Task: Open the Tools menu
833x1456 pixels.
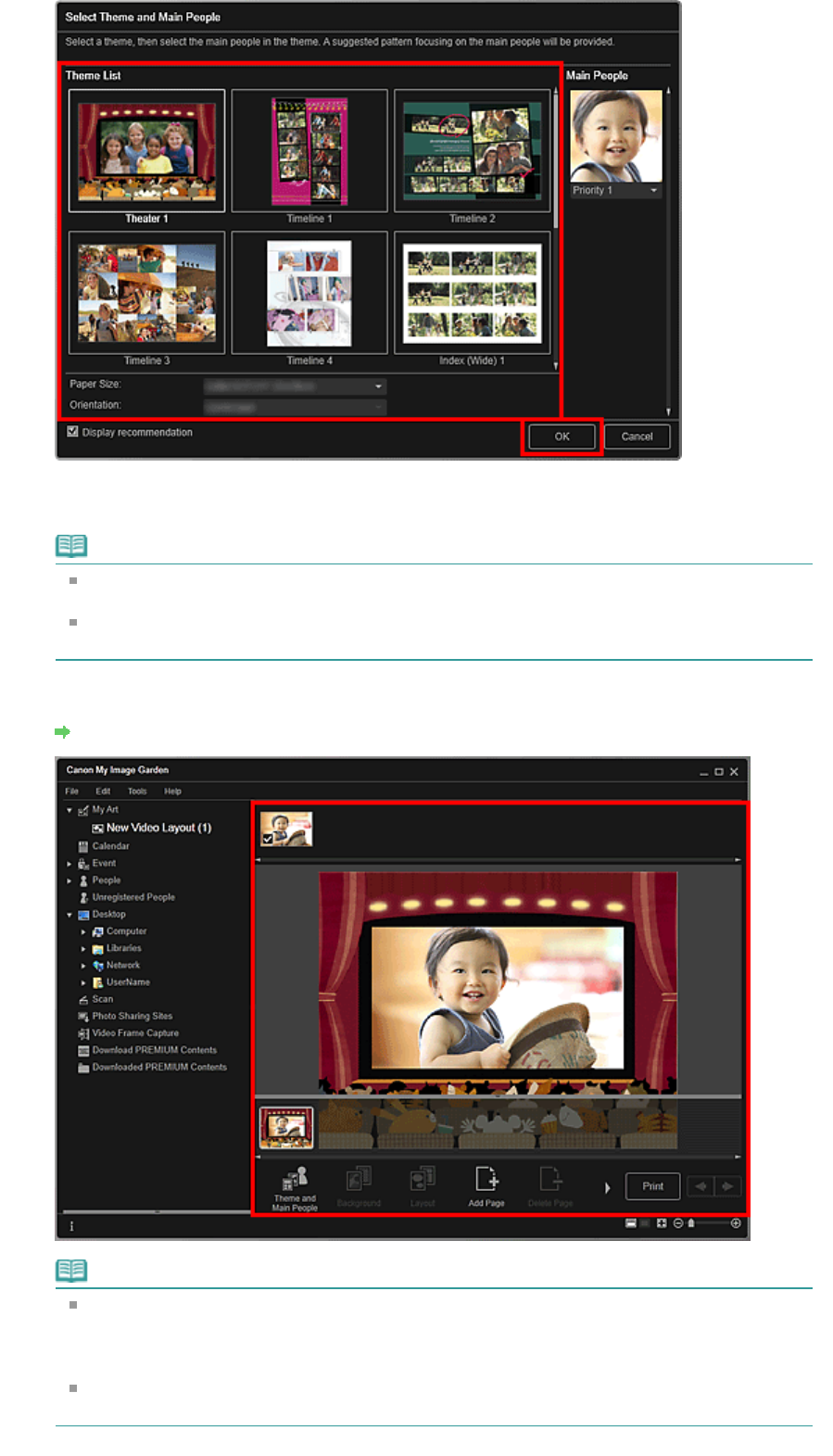Action: (x=137, y=791)
